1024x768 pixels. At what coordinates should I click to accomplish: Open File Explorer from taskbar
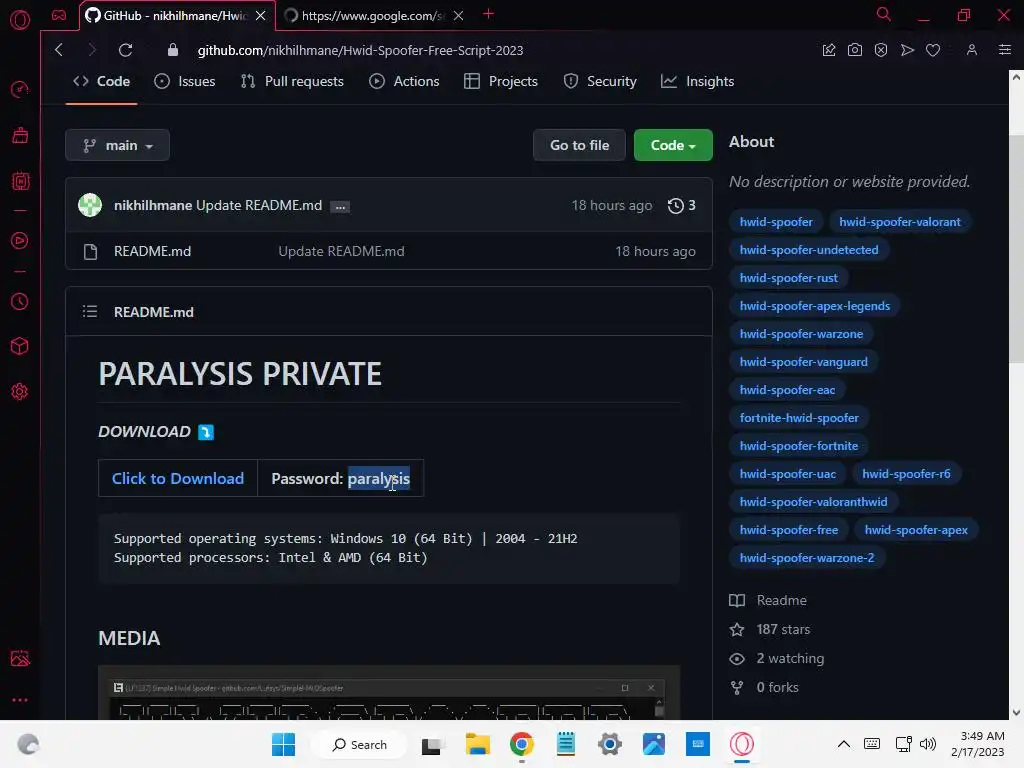(477, 744)
